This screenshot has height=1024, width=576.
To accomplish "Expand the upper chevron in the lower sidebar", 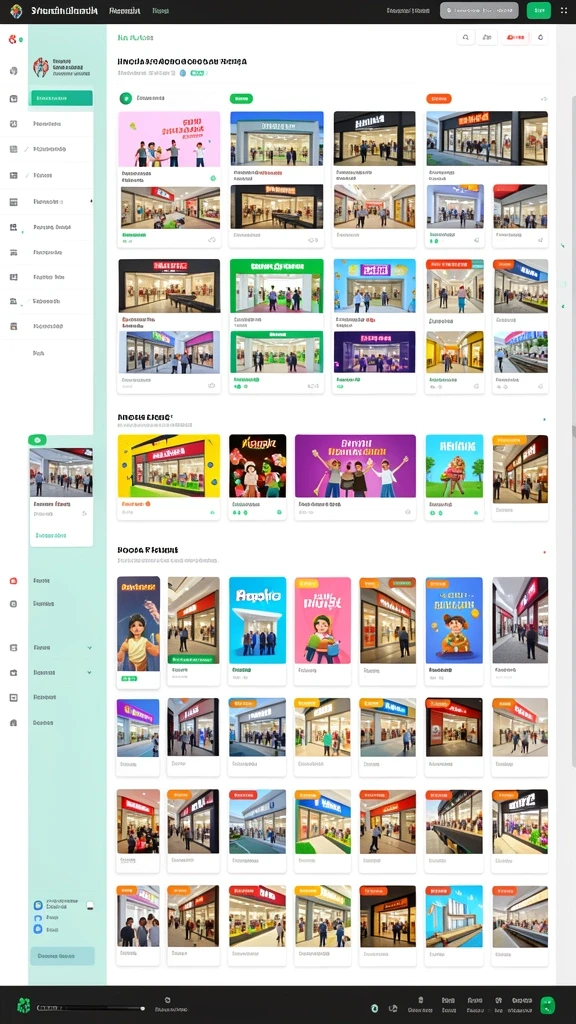I will (x=89, y=648).
